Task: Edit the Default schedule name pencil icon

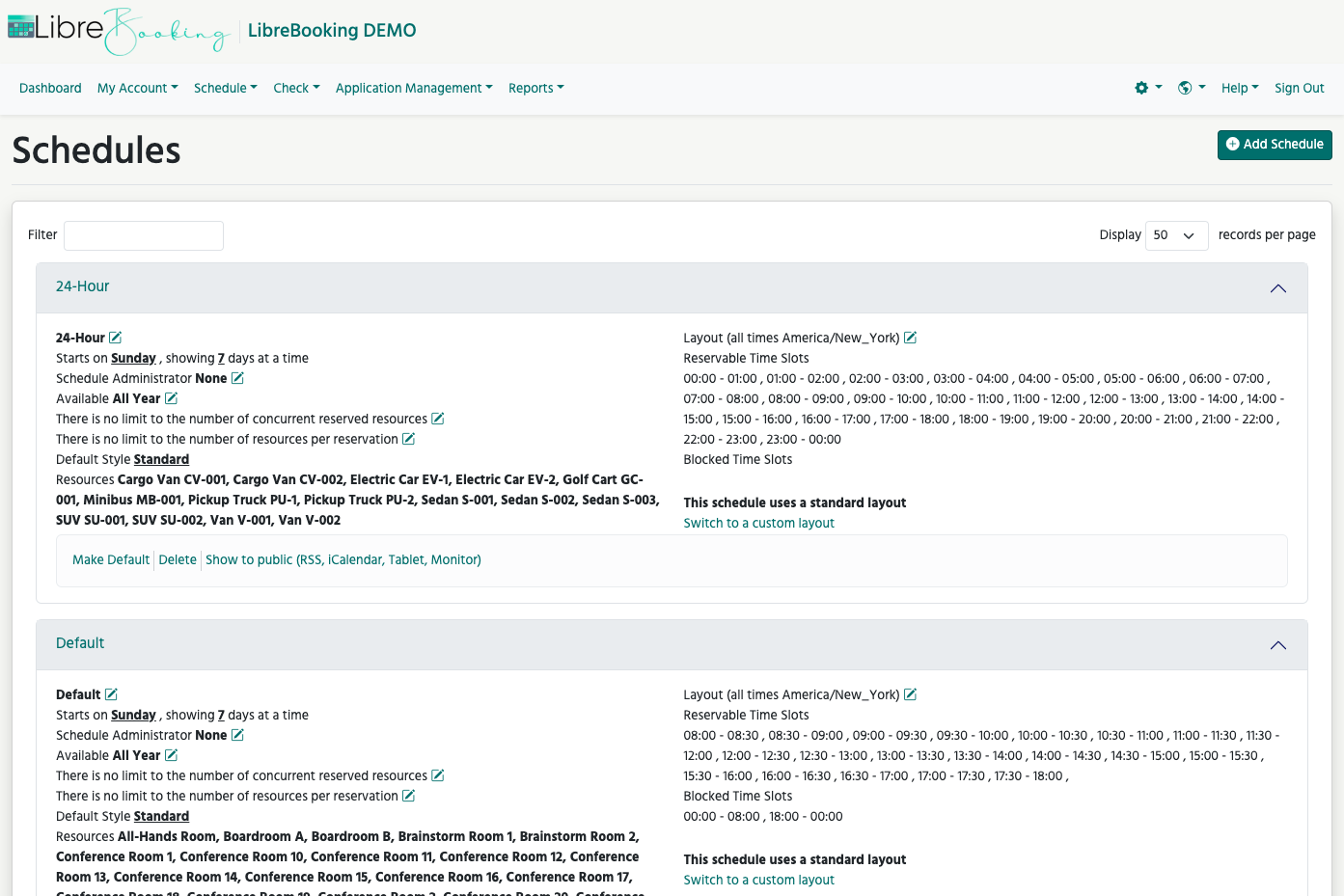Action: (111, 694)
